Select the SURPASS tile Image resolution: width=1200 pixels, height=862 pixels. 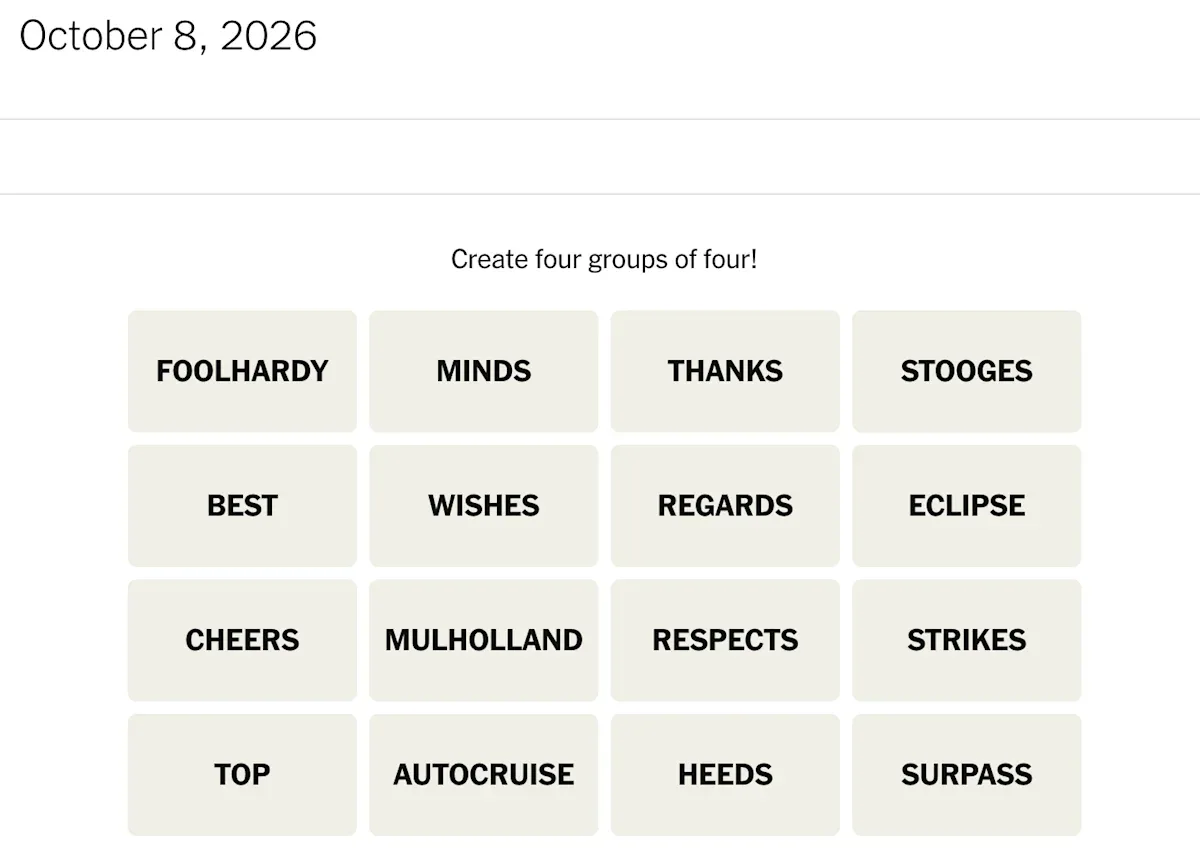tap(967, 775)
